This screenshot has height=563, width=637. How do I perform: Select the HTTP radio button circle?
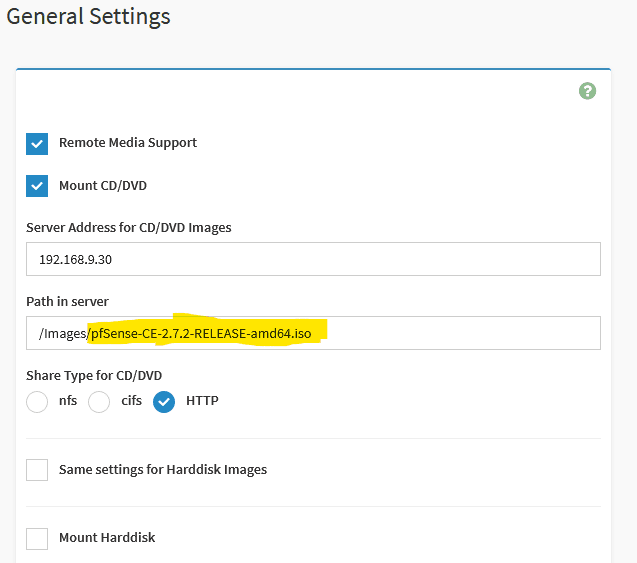click(x=164, y=402)
